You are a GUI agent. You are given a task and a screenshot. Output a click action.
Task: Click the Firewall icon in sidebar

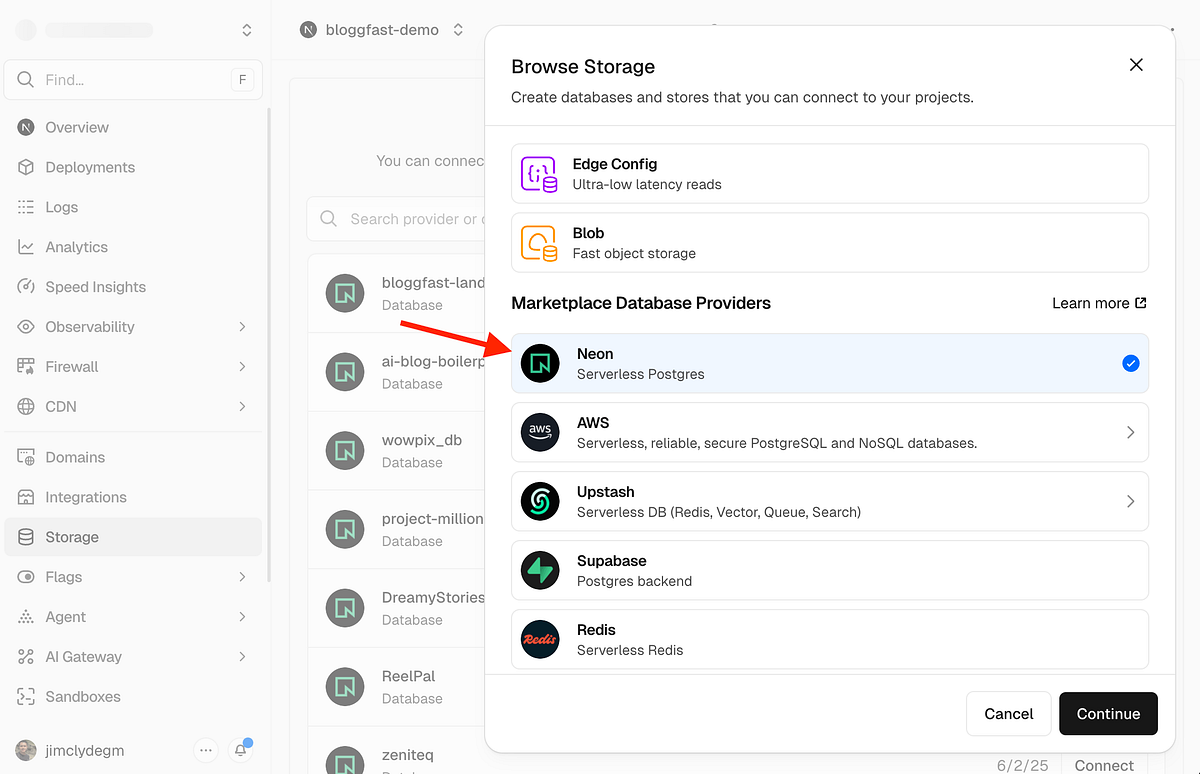coord(26,367)
